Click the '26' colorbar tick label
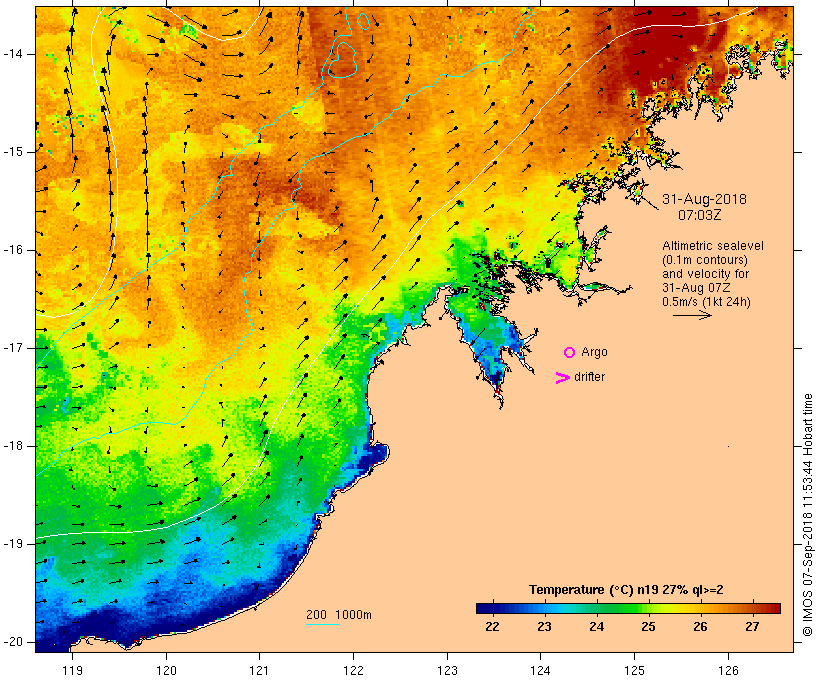 tap(700, 627)
